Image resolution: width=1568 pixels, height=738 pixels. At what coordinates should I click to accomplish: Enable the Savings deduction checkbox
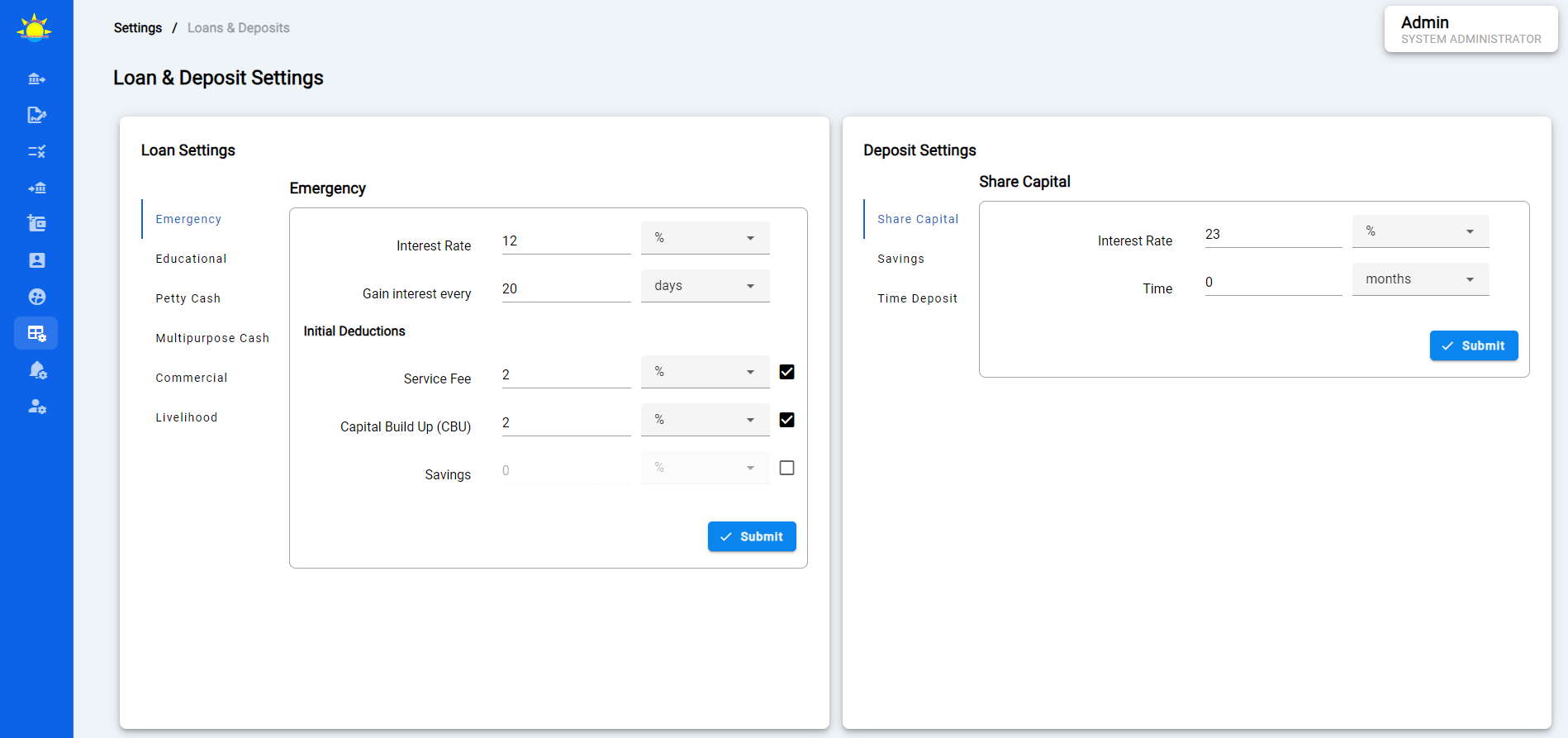787,468
